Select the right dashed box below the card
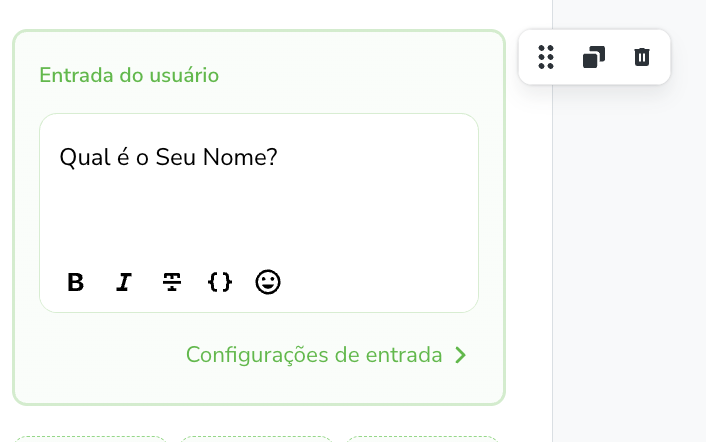This screenshot has height=442, width=706. pyautogui.click(x=421, y=438)
